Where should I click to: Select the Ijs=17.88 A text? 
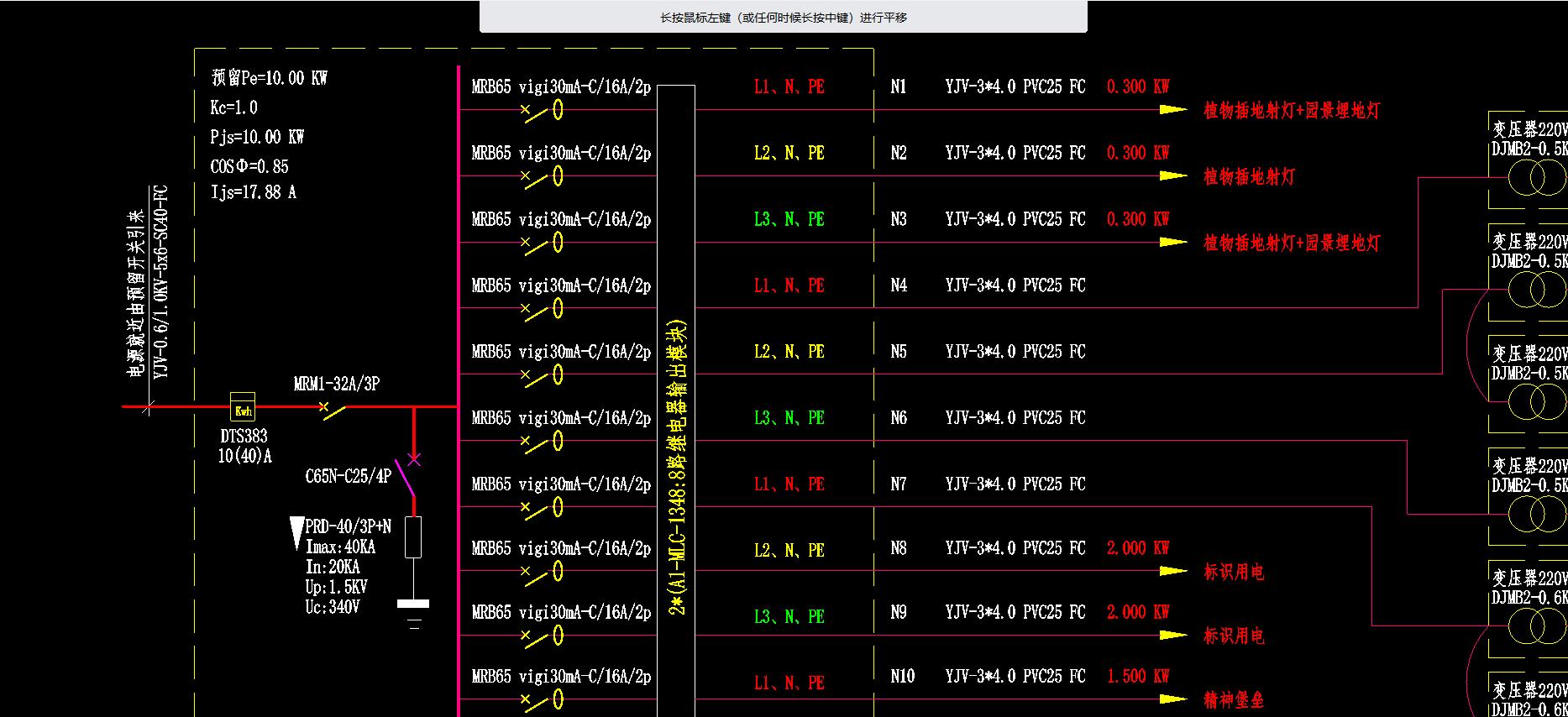tap(253, 192)
